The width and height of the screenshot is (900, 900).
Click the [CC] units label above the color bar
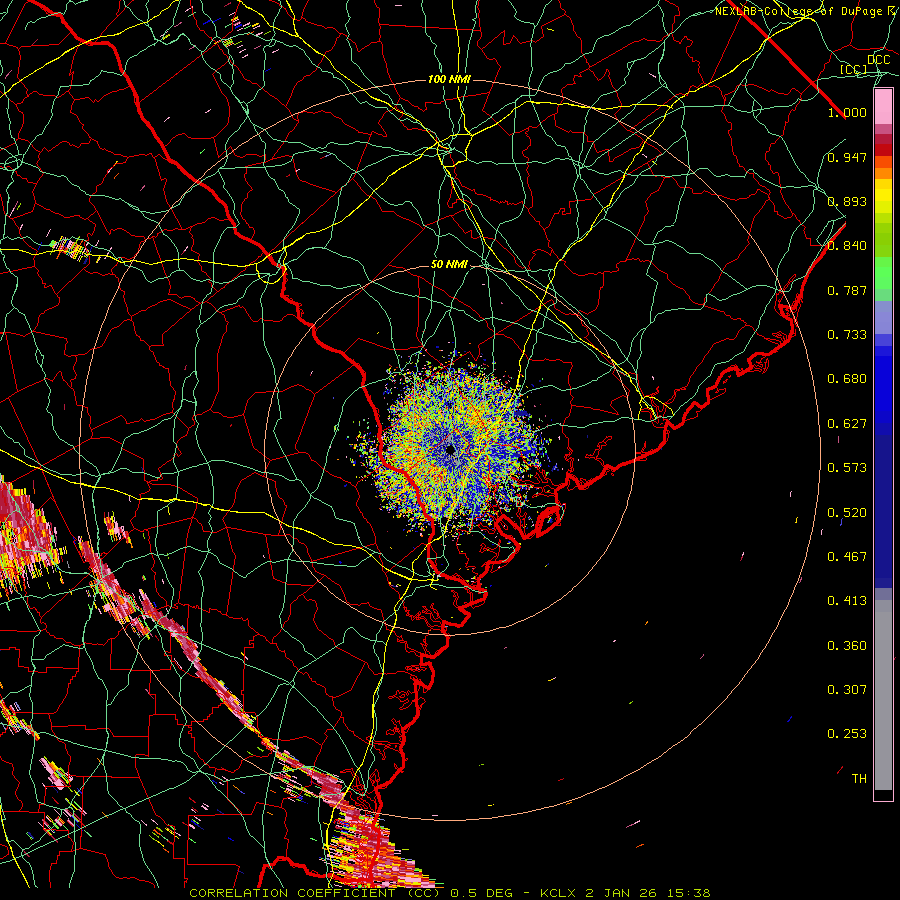[x=854, y=69]
